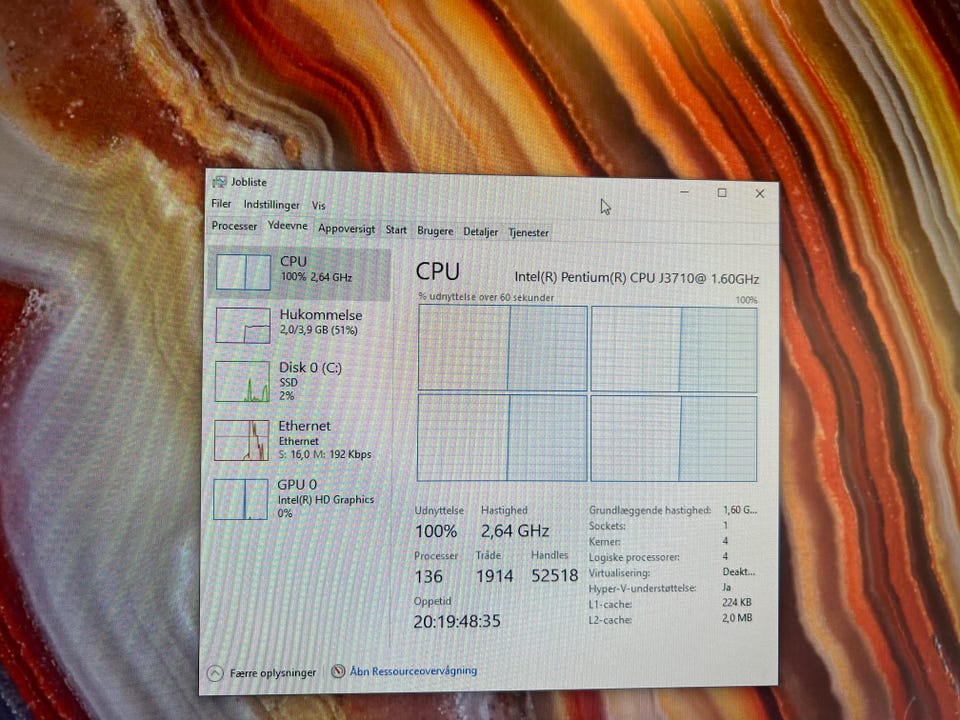Viewport: 960px width, 720px height.
Task: Click the Intel(R) HD Graphics text
Action: tap(326, 500)
